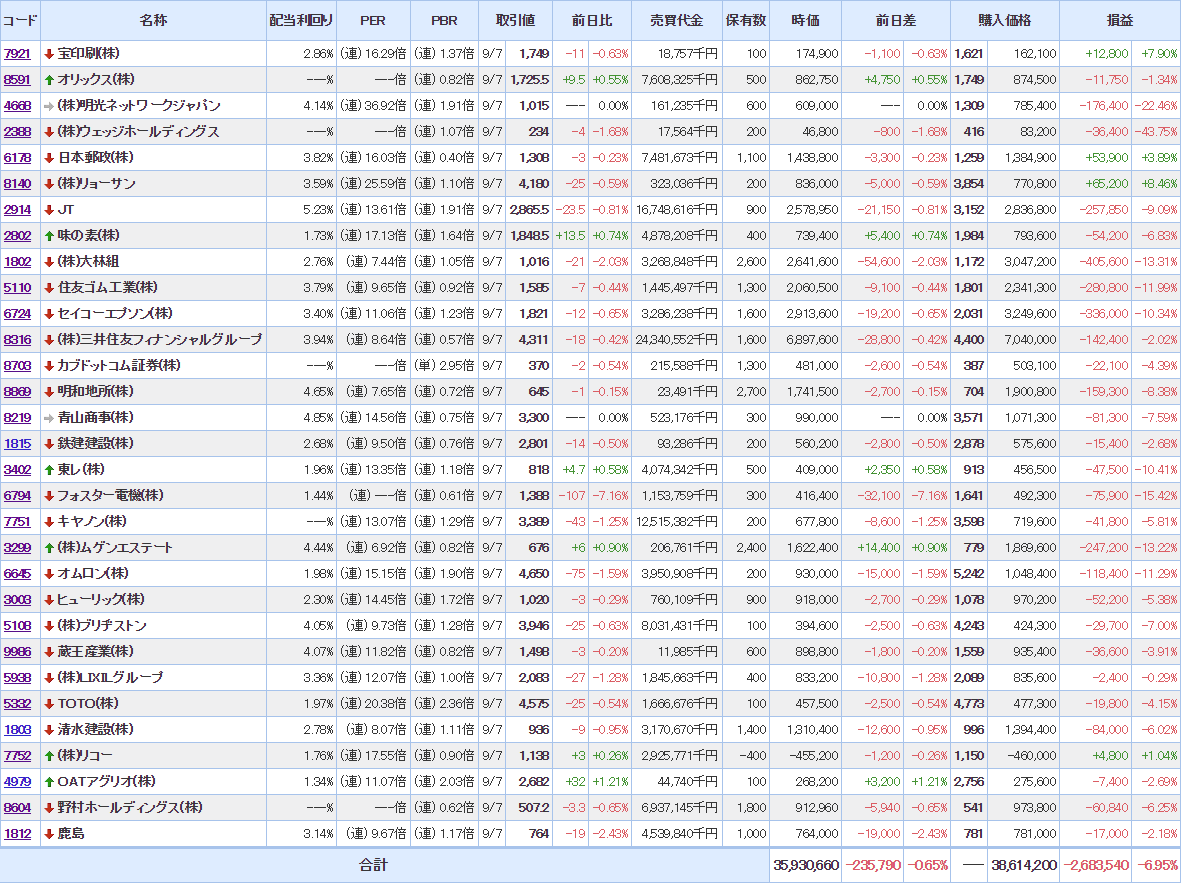Click the red down arrow beside 宝印刷(株)

tap(49, 54)
